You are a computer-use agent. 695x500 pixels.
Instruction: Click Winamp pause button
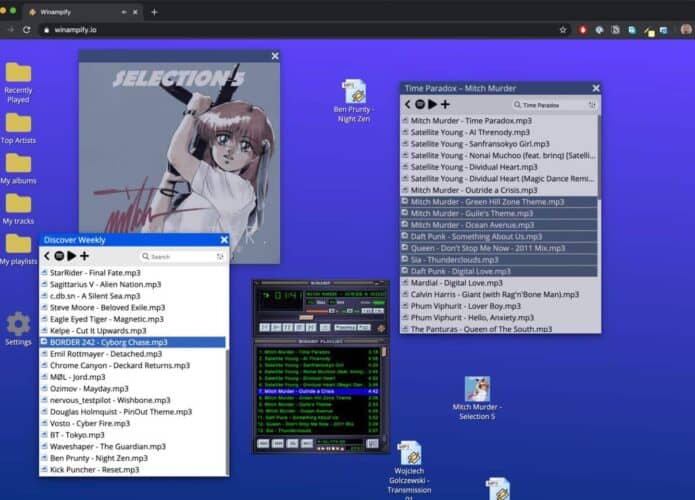(x=288, y=328)
